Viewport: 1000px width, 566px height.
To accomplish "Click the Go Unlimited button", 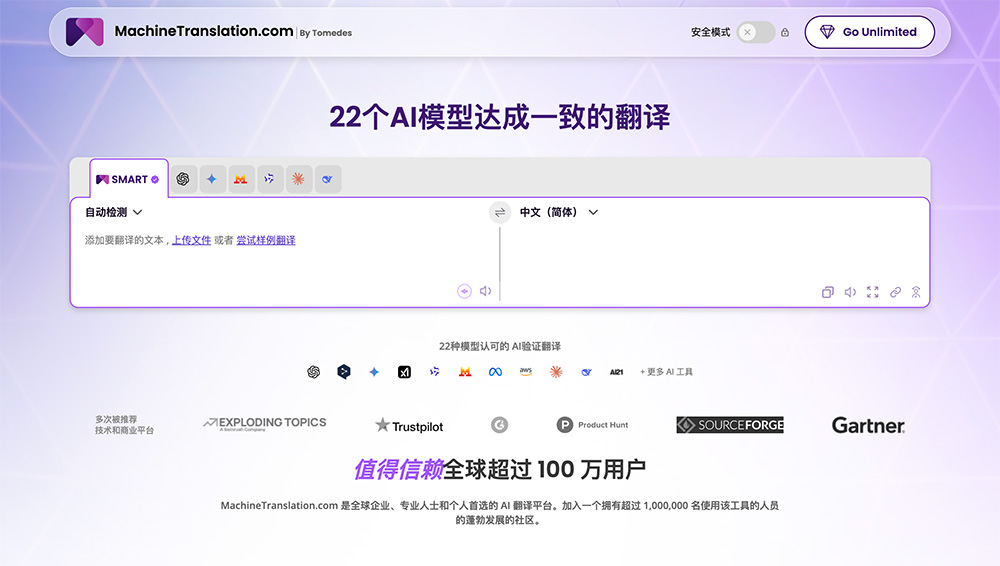I will pyautogui.click(x=869, y=32).
